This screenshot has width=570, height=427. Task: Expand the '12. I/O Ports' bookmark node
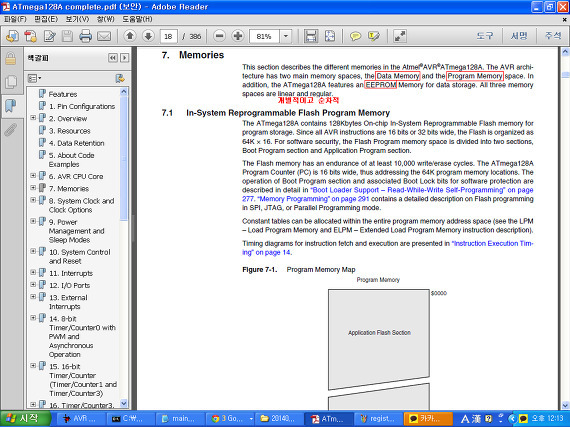(x=33, y=285)
